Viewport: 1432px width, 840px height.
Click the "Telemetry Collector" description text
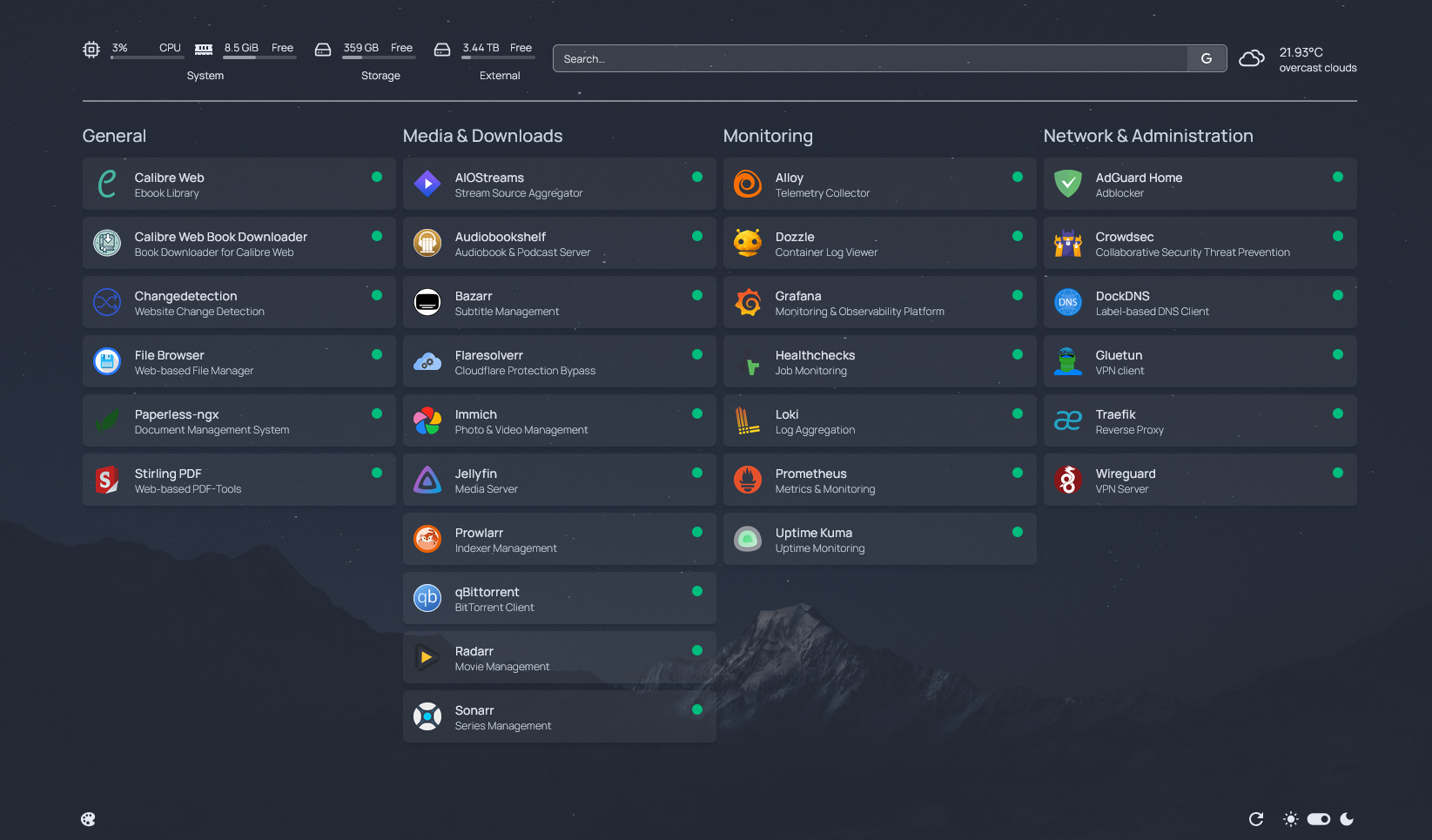(823, 193)
